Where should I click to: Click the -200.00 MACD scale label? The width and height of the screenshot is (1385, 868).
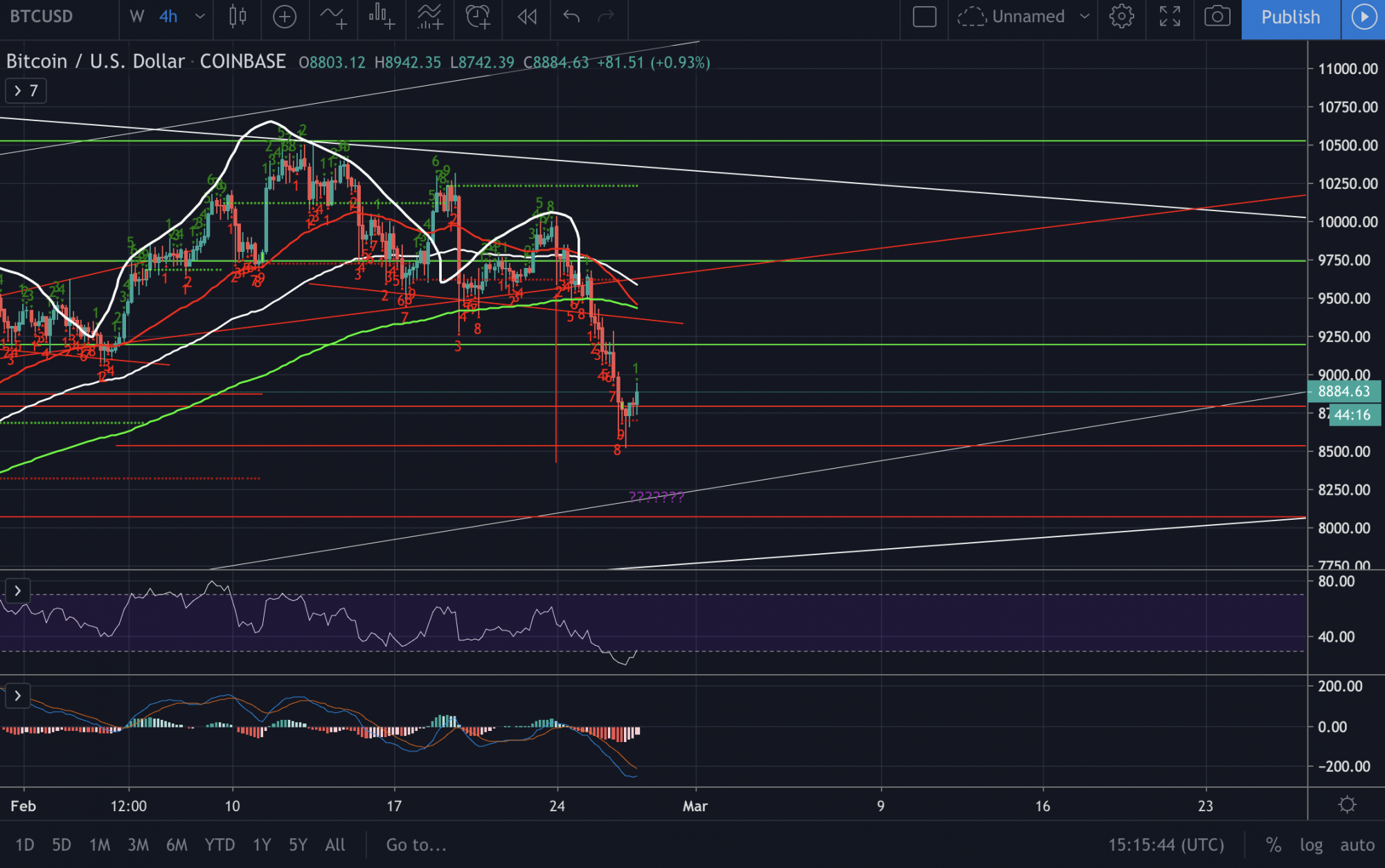click(1343, 766)
